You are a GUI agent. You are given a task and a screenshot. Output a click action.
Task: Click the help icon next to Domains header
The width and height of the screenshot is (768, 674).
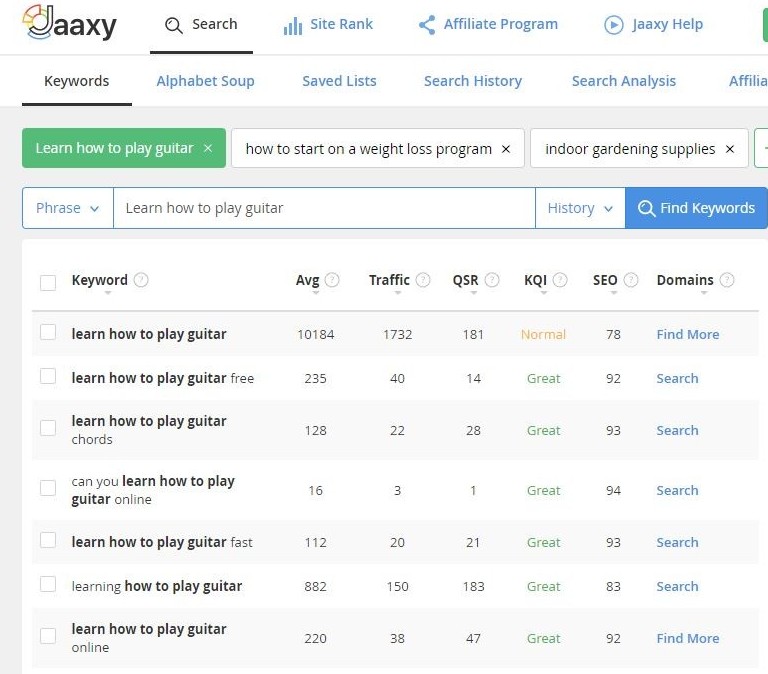click(x=727, y=280)
